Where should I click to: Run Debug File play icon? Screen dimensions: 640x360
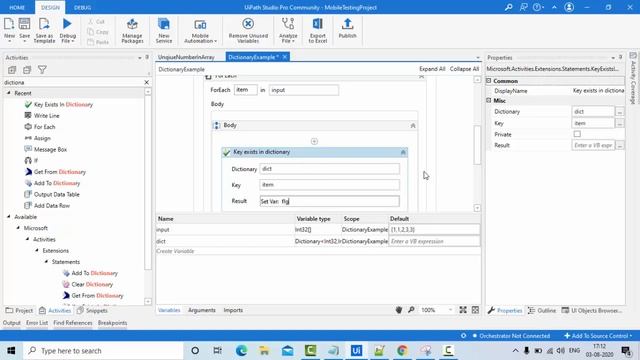click(x=67, y=30)
